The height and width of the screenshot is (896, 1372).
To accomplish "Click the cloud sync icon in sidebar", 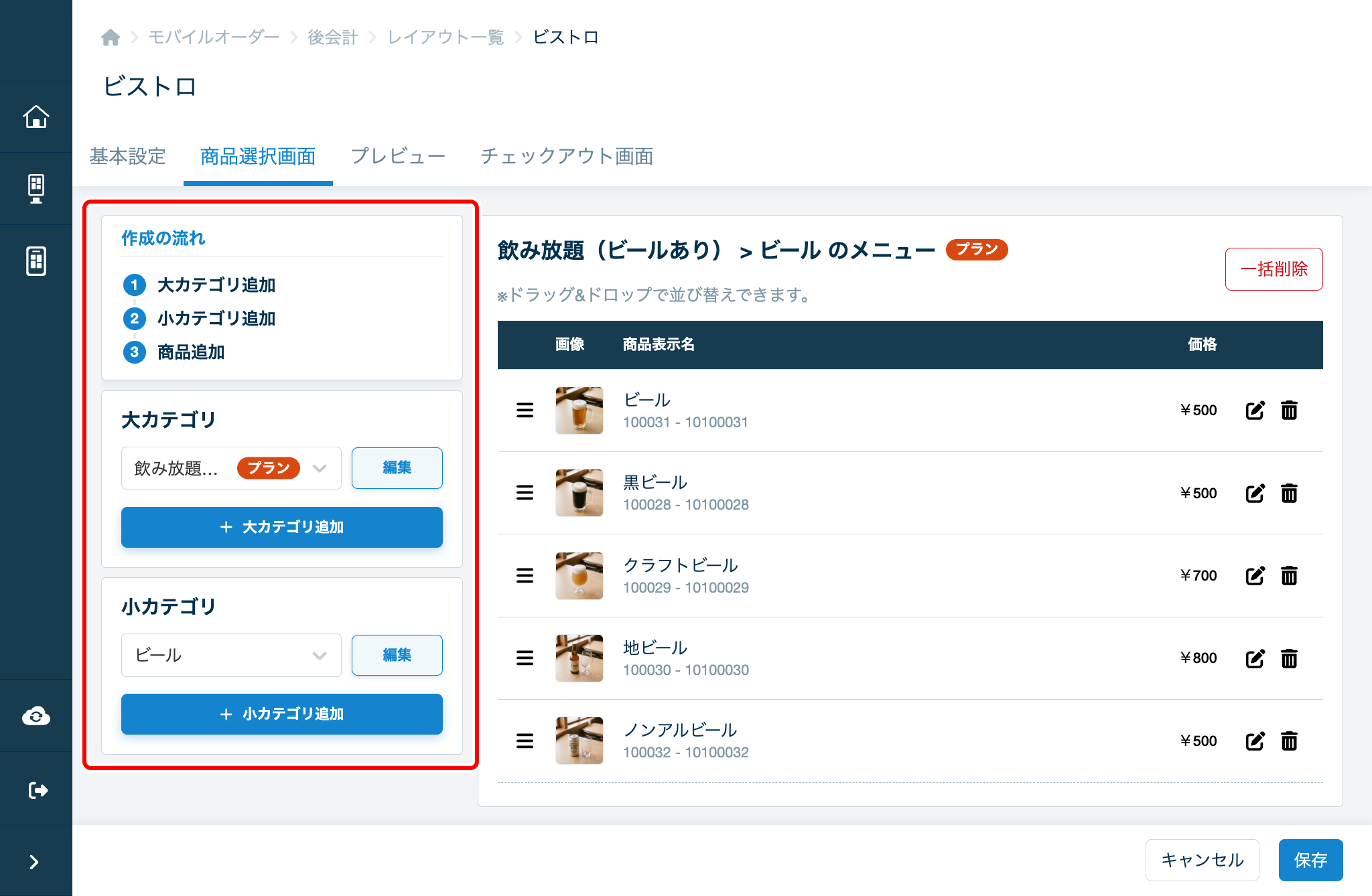I will pyautogui.click(x=36, y=717).
